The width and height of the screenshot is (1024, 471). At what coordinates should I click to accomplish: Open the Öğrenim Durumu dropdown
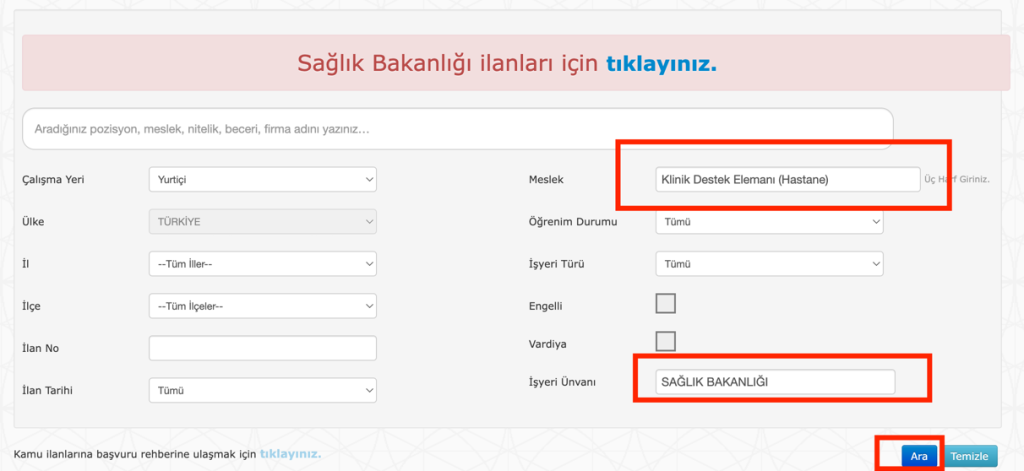pos(769,221)
